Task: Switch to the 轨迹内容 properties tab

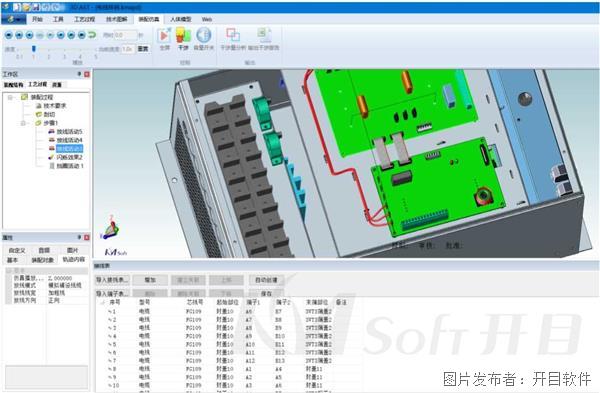Action: [74, 259]
